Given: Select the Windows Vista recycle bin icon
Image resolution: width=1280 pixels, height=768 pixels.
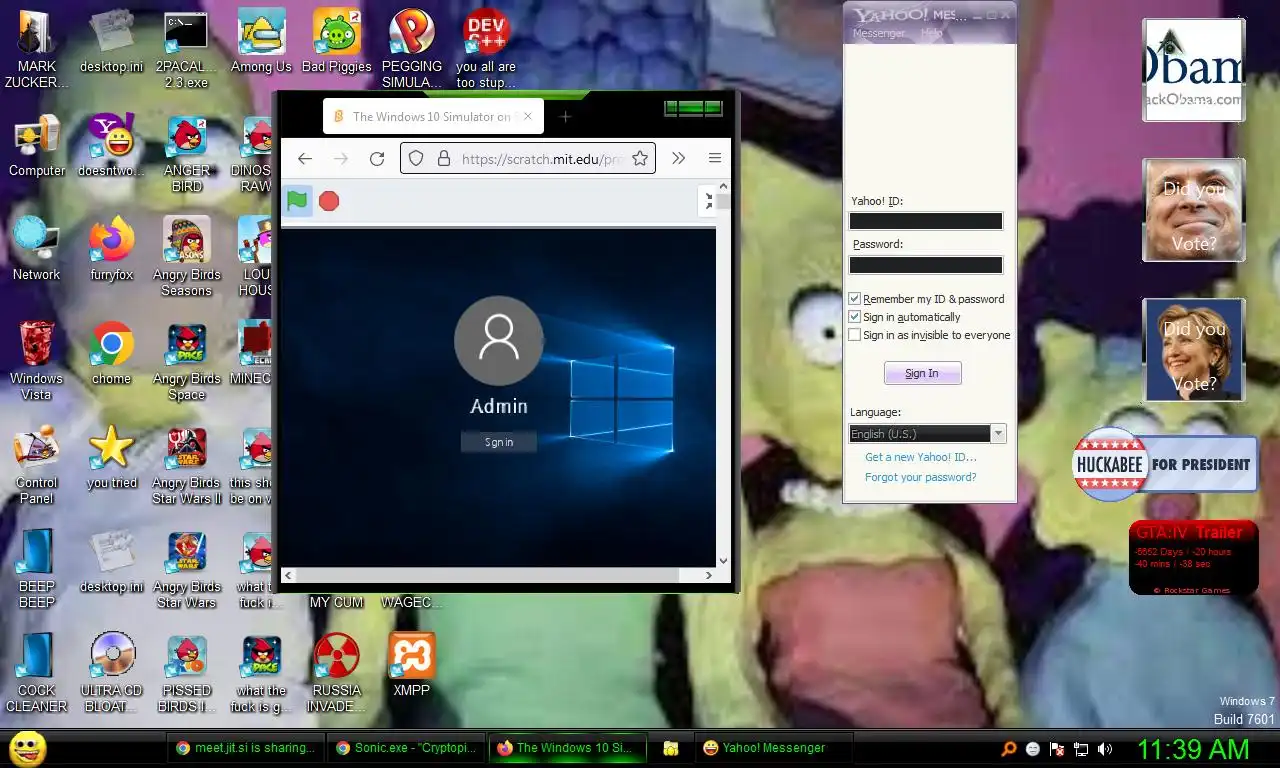Looking at the screenshot, I should click(x=37, y=361).
